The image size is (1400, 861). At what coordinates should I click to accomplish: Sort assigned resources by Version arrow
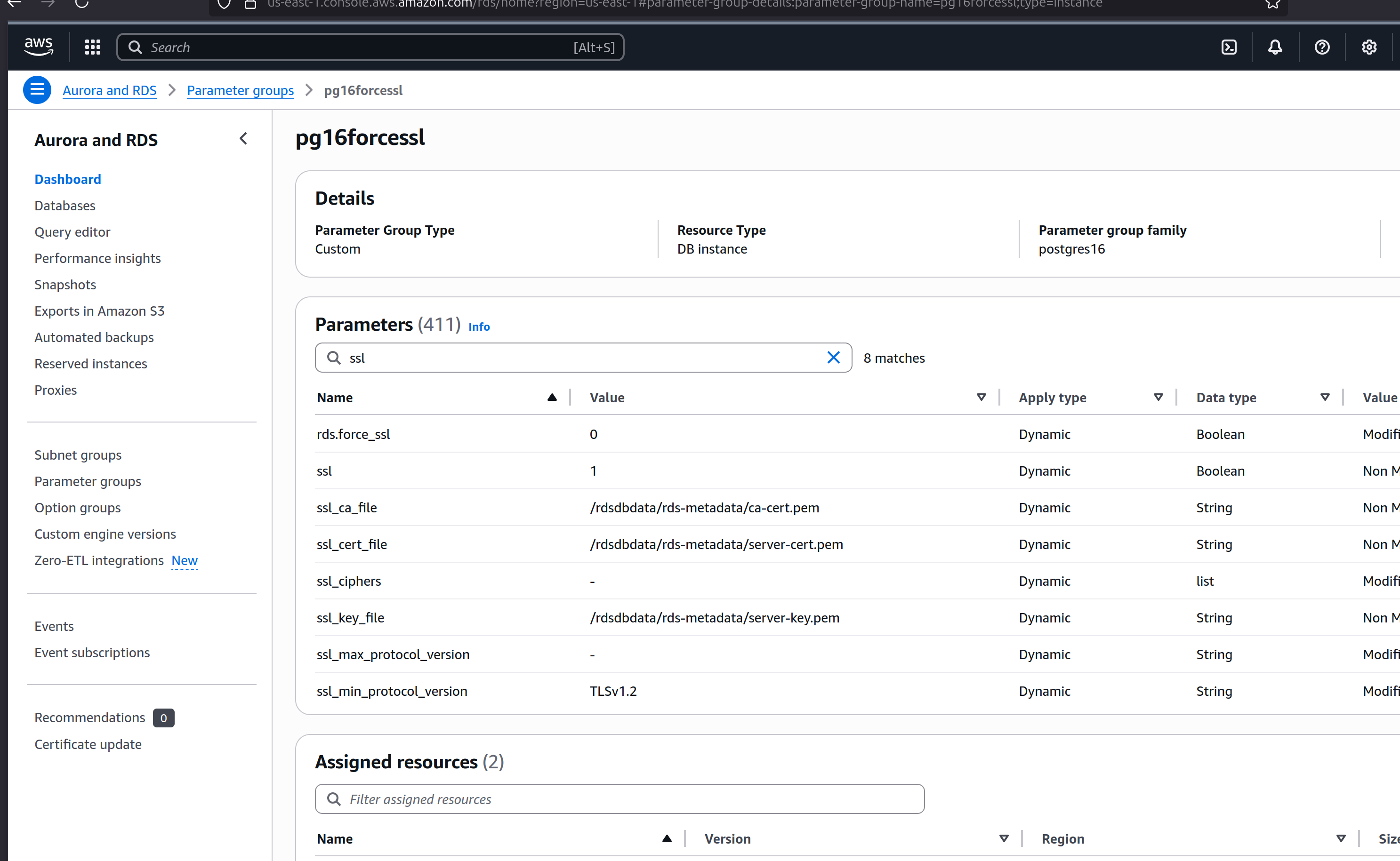(1004, 838)
